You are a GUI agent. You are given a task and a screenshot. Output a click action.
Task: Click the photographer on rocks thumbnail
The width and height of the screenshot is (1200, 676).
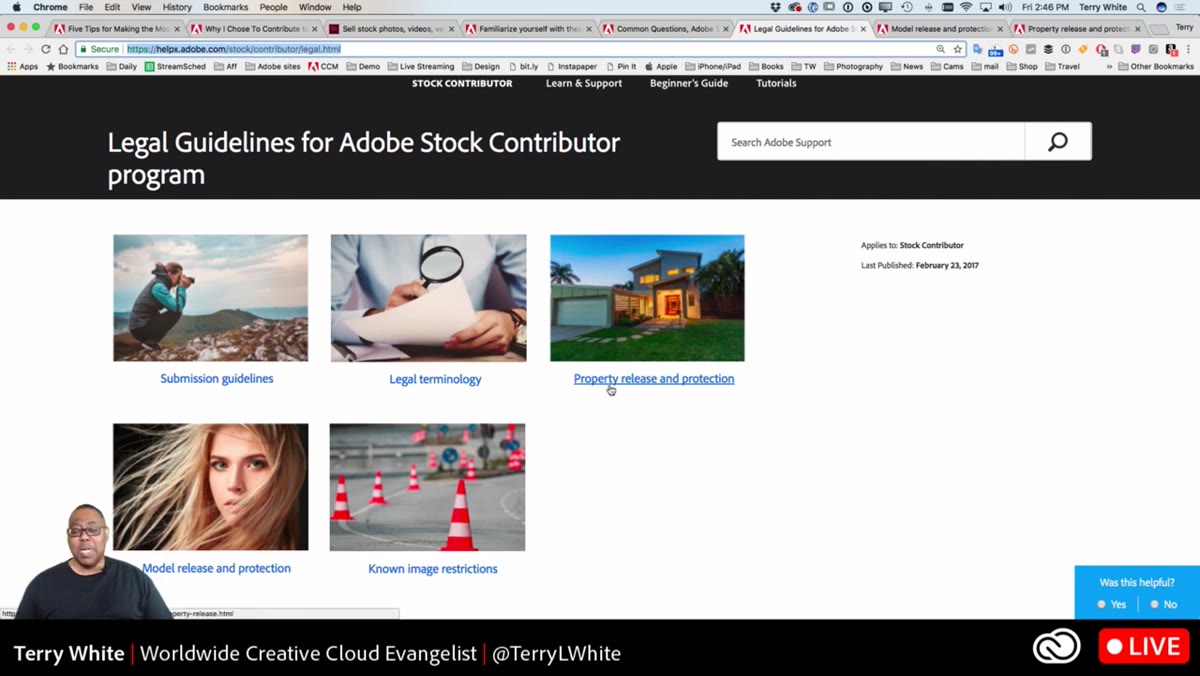[210, 298]
